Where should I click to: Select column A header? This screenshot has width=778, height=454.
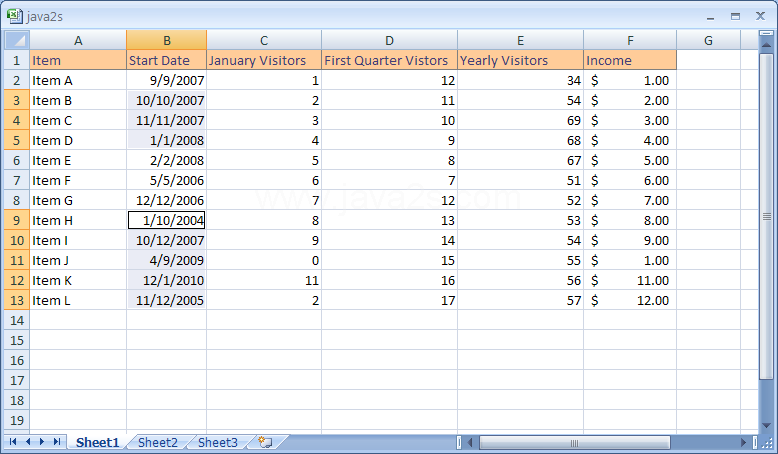point(78,40)
